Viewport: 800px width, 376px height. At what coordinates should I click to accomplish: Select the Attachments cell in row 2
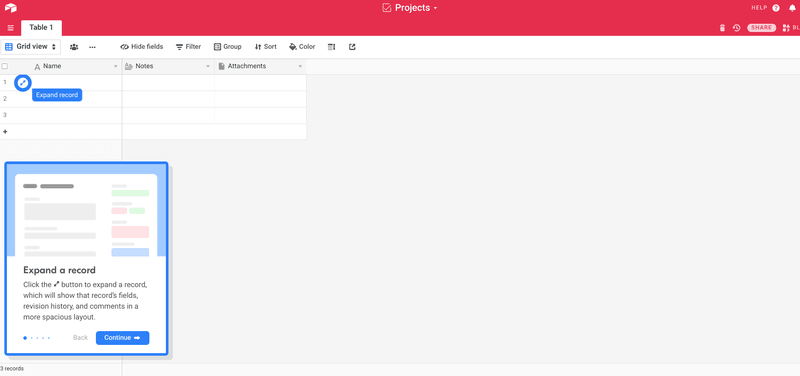[x=260, y=99]
